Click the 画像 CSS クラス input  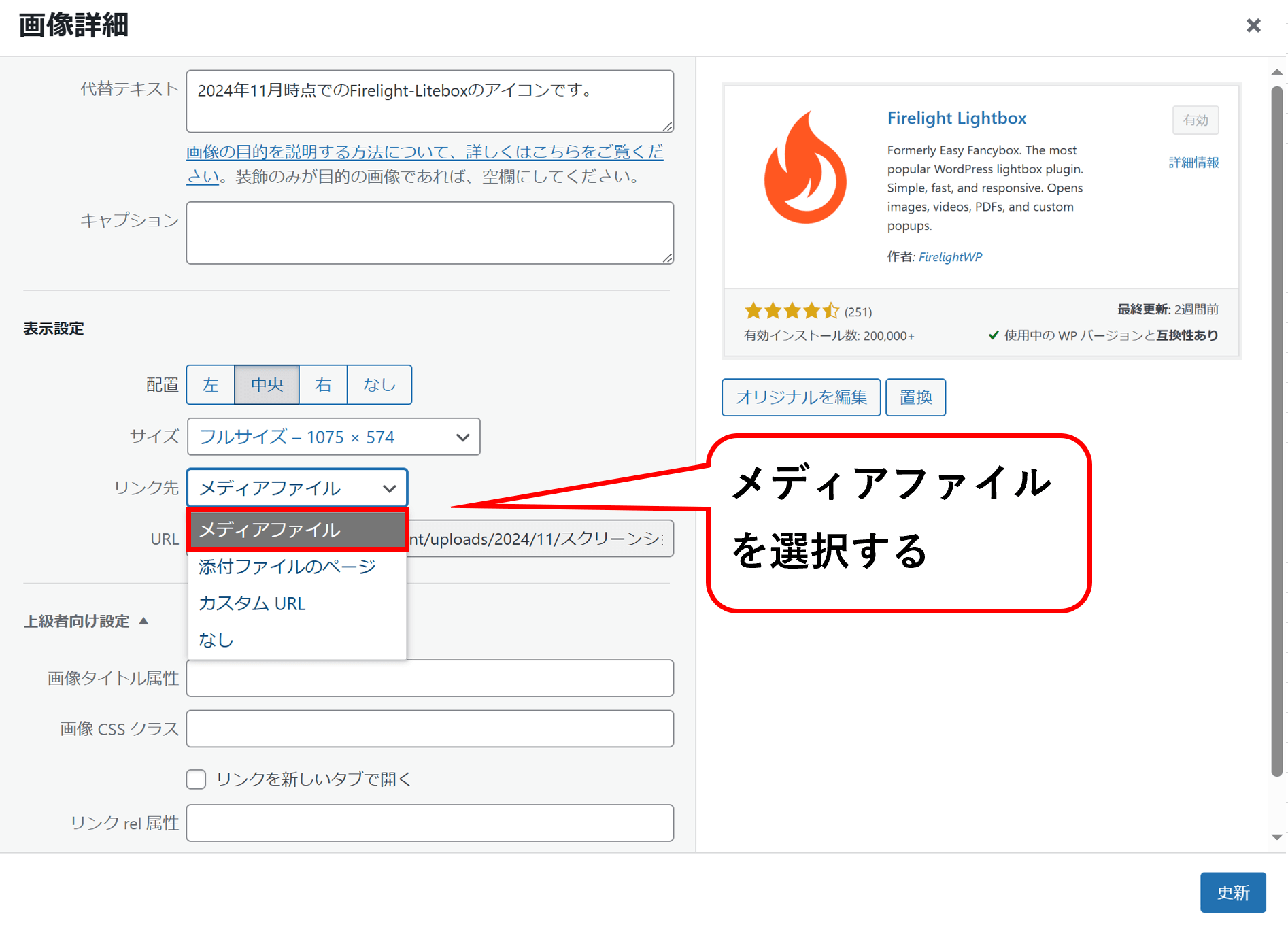click(x=430, y=729)
